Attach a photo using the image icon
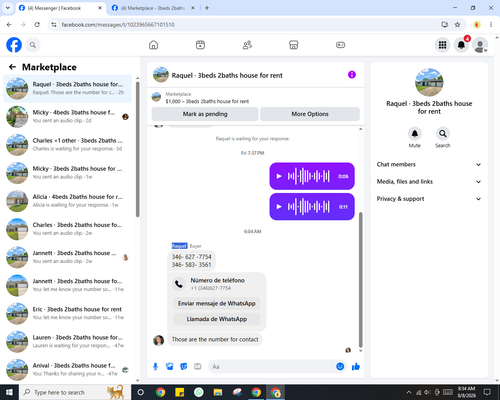The width and height of the screenshot is (500, 400). click(170, 367)
